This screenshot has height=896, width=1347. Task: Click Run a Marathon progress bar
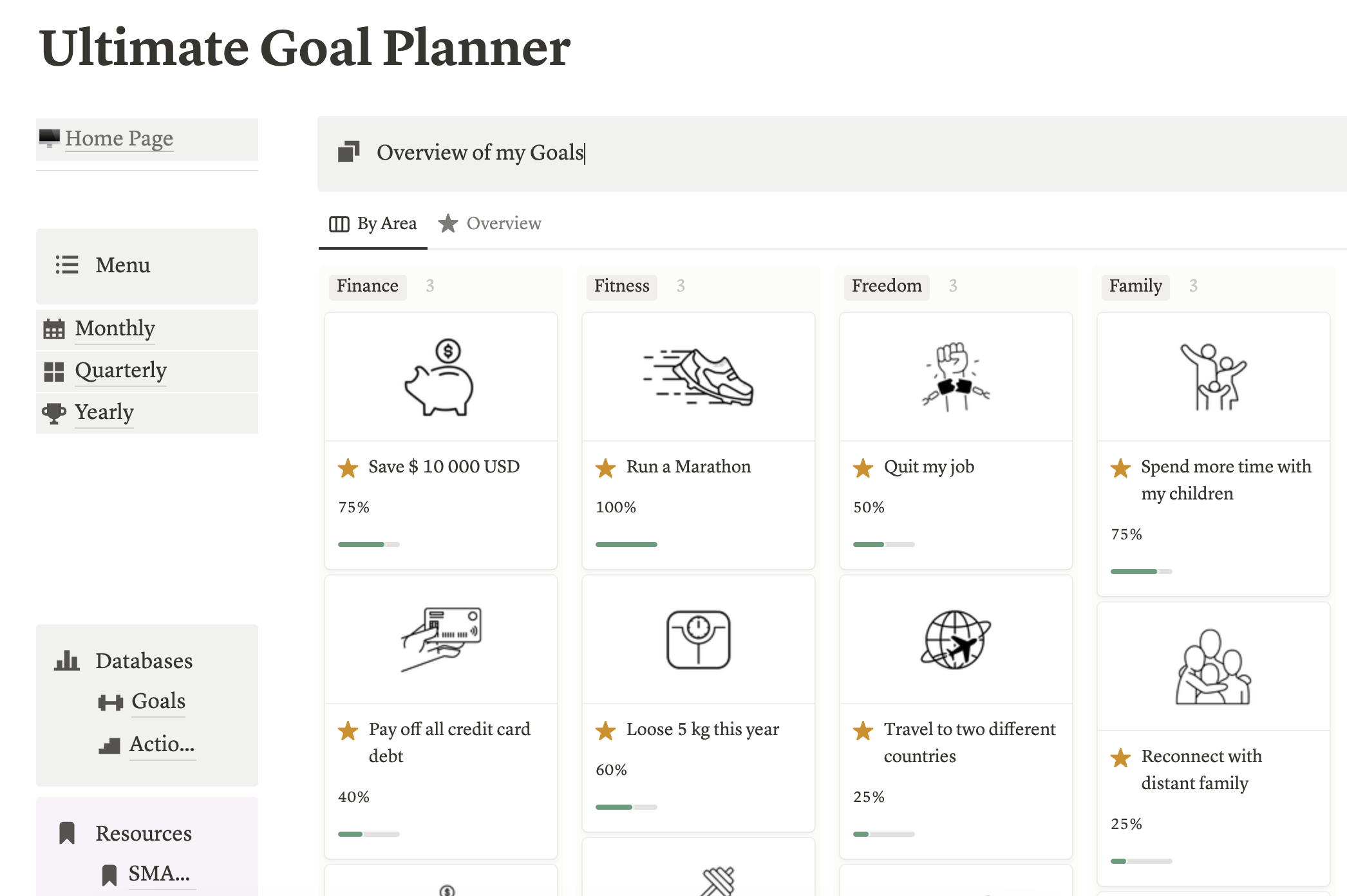(626, 545)
